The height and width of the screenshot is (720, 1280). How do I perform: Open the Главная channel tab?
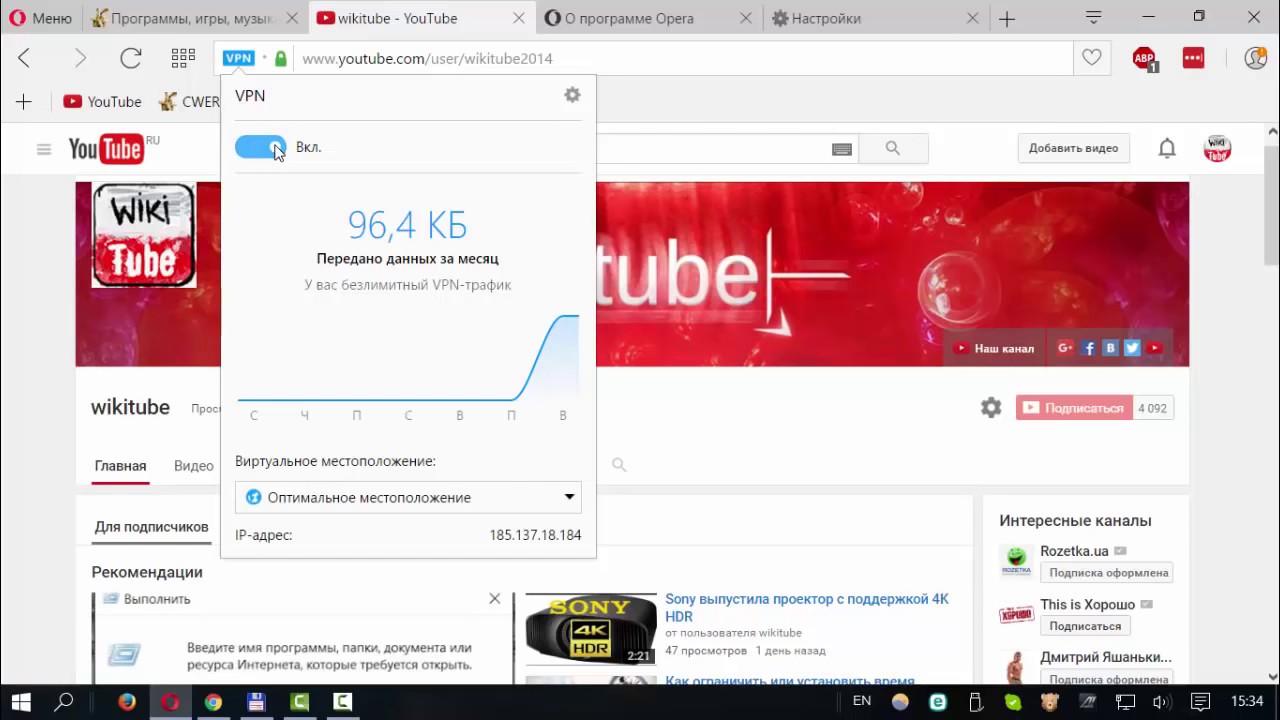tap(120, 466)
